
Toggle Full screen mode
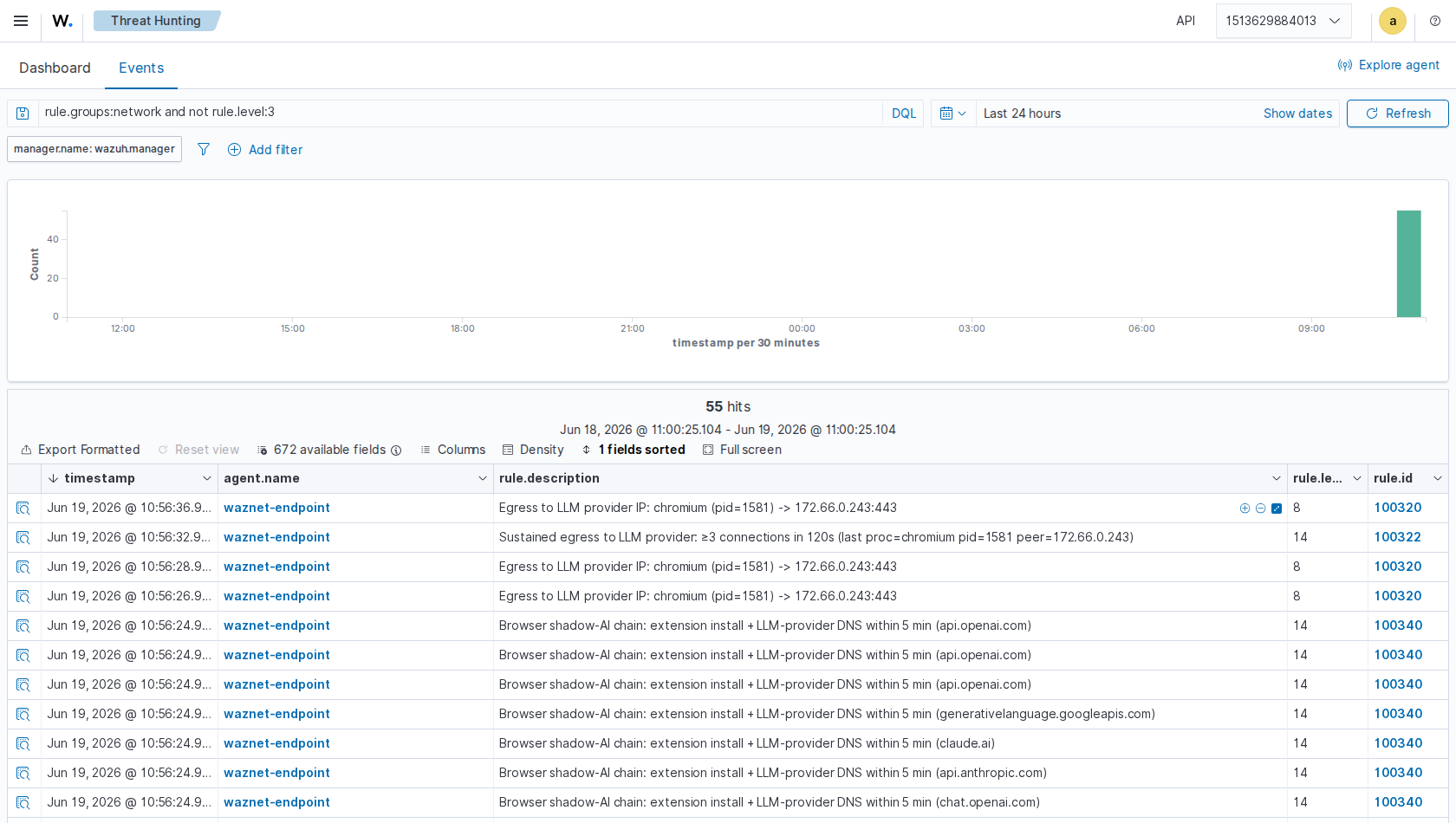tap(742, 450)
